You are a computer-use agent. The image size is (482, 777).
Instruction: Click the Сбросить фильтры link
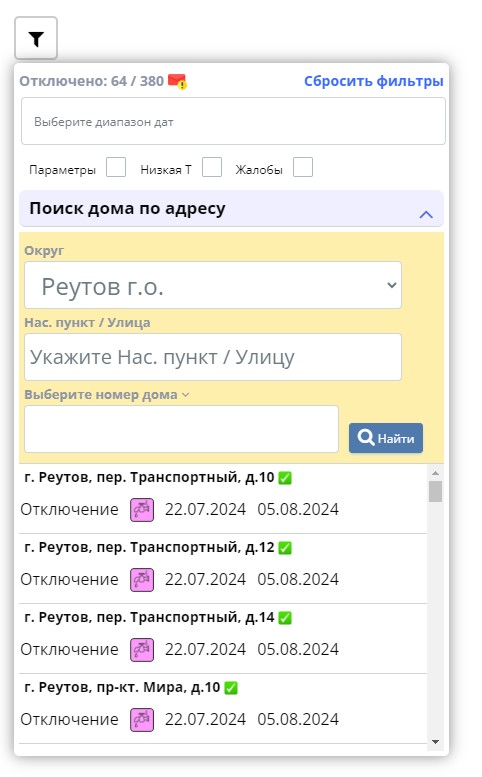coord(374,81)
